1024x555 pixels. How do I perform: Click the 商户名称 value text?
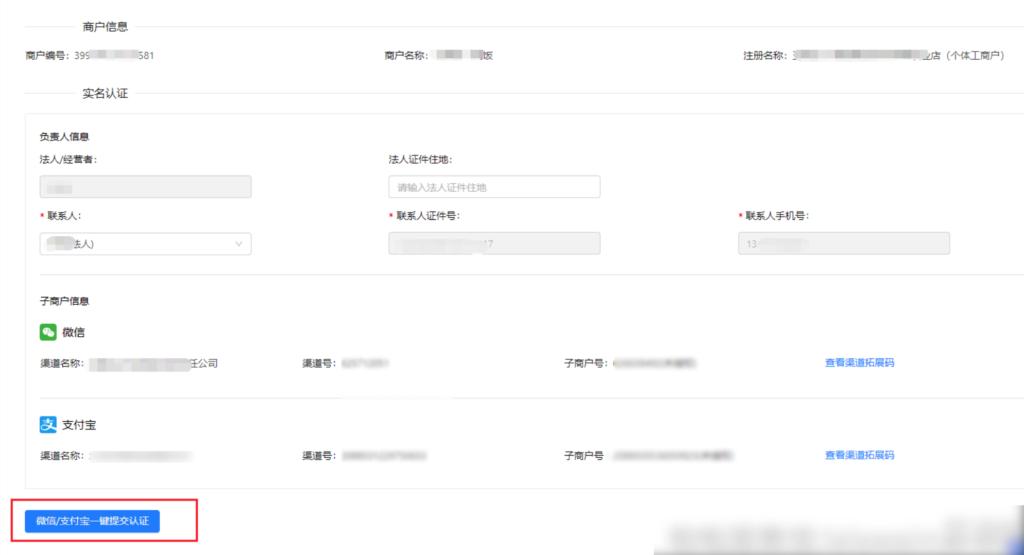(463, 56)
